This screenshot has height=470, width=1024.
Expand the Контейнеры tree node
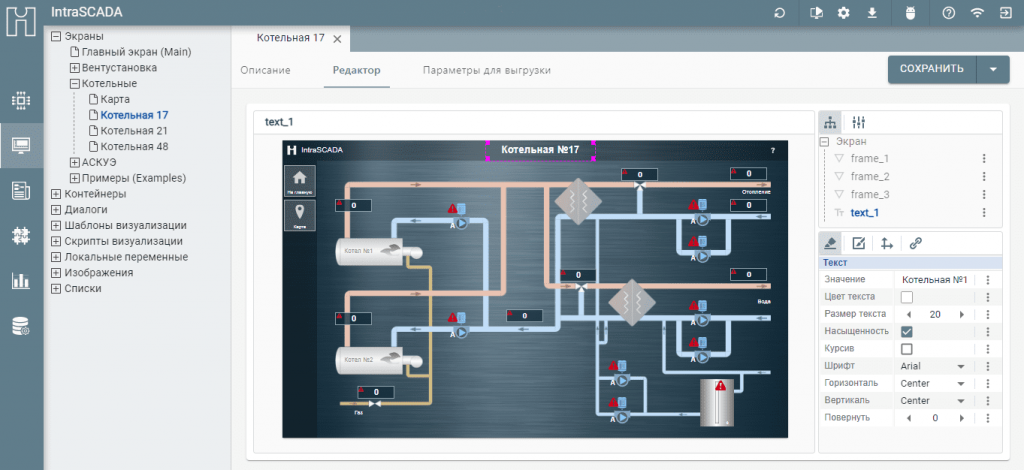[x=56, y=194]
